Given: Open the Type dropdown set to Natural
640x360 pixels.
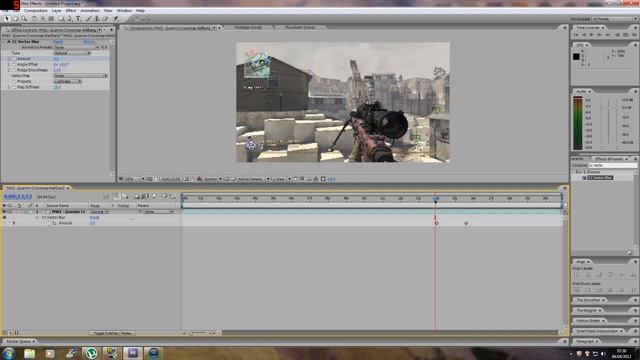Looking at the screenshot, I should [72, 53].
